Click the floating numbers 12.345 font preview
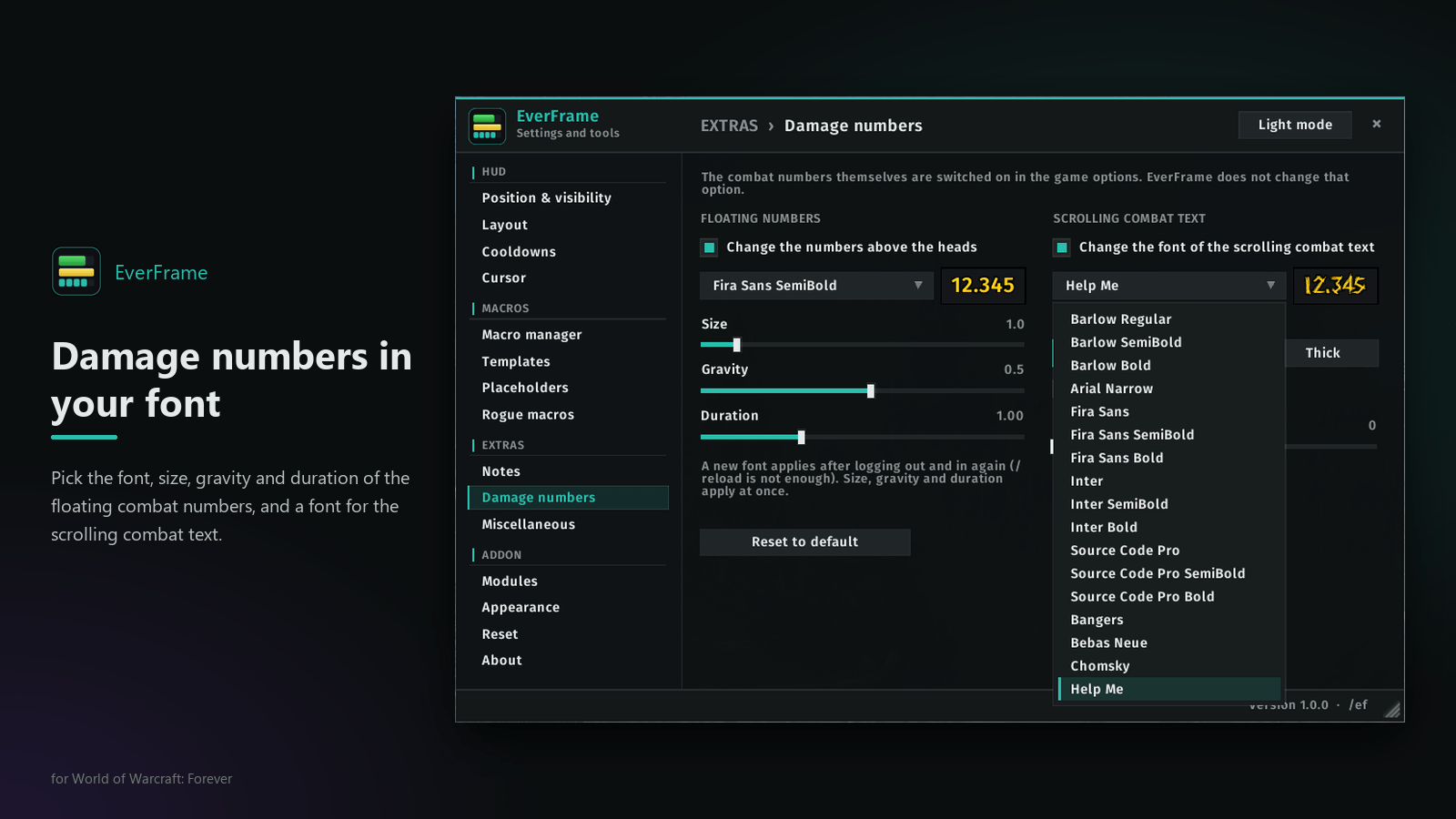1456x819 pixels. tap(983, 286)
